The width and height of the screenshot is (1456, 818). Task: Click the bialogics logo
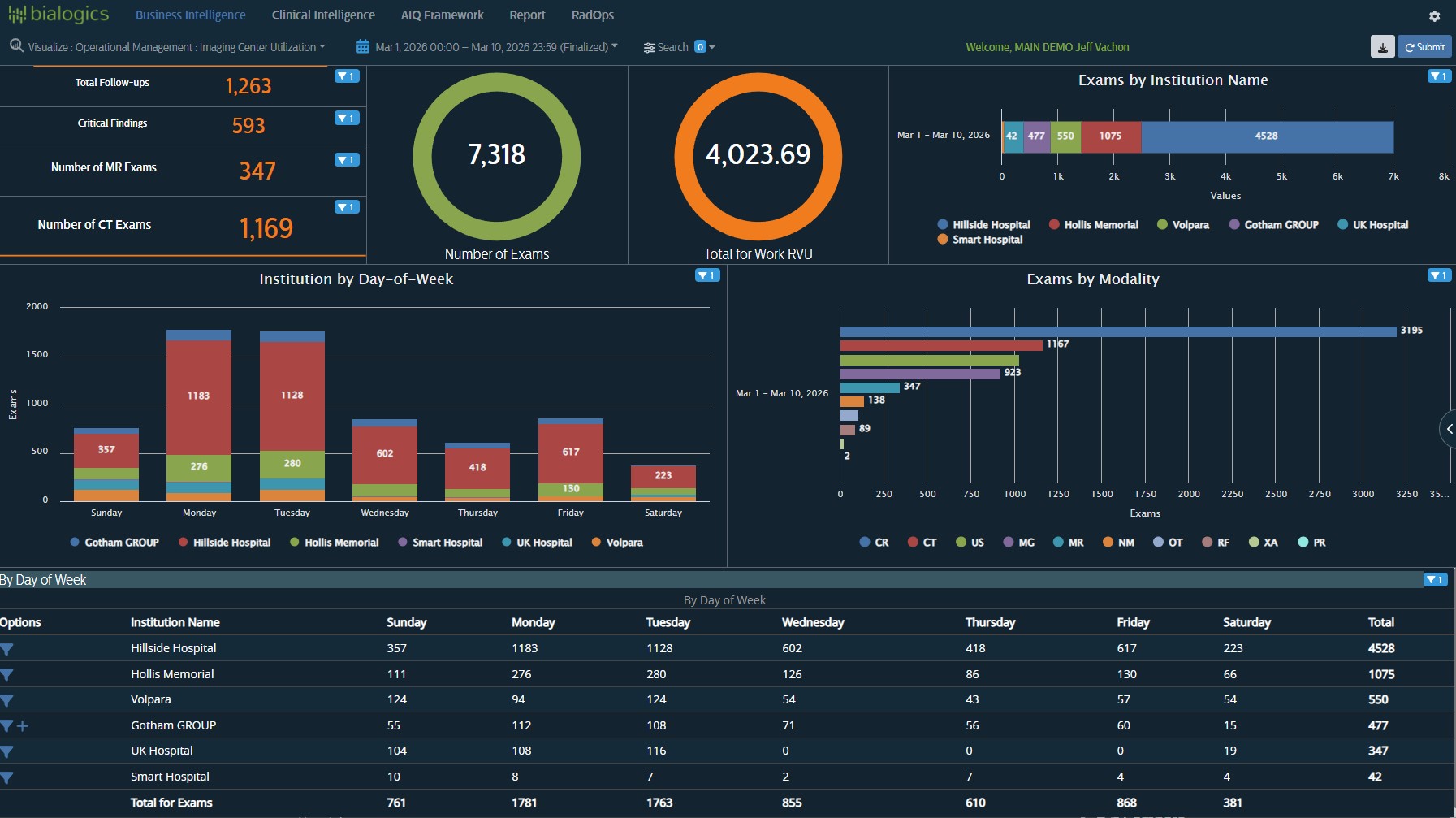[x=58, y=14]
